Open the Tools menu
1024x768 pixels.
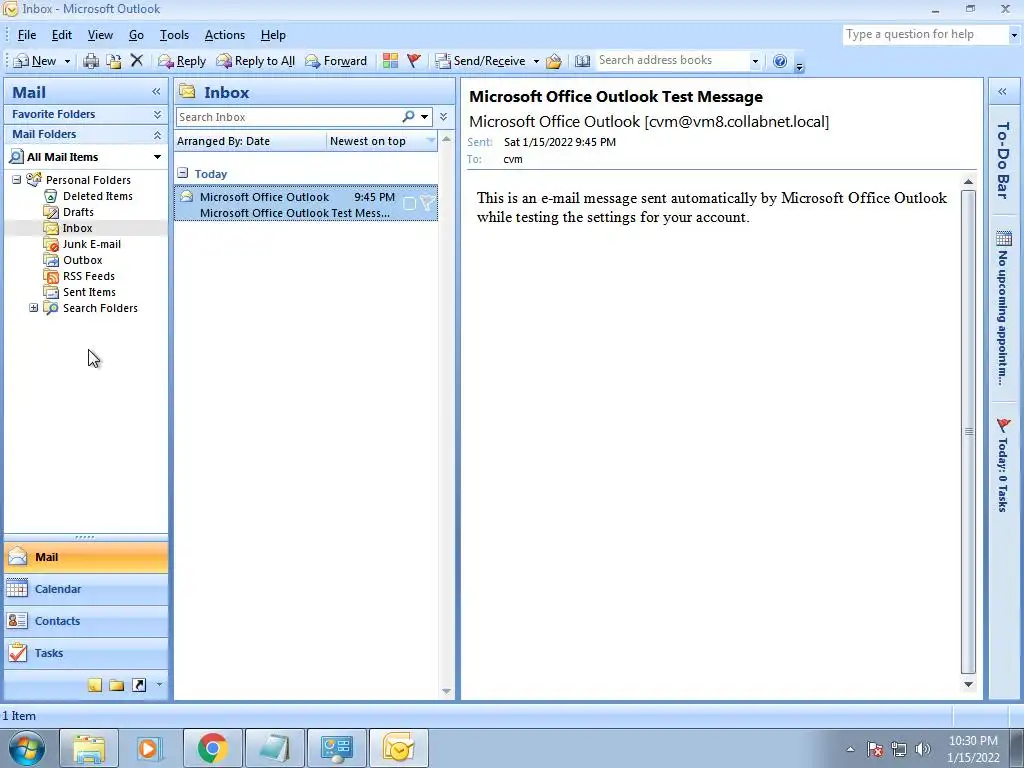click(x=174, y=35)
